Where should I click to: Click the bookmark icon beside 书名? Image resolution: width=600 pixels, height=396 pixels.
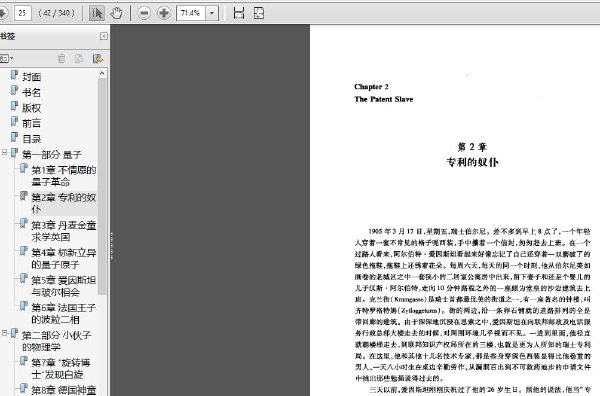click(15, 90)
